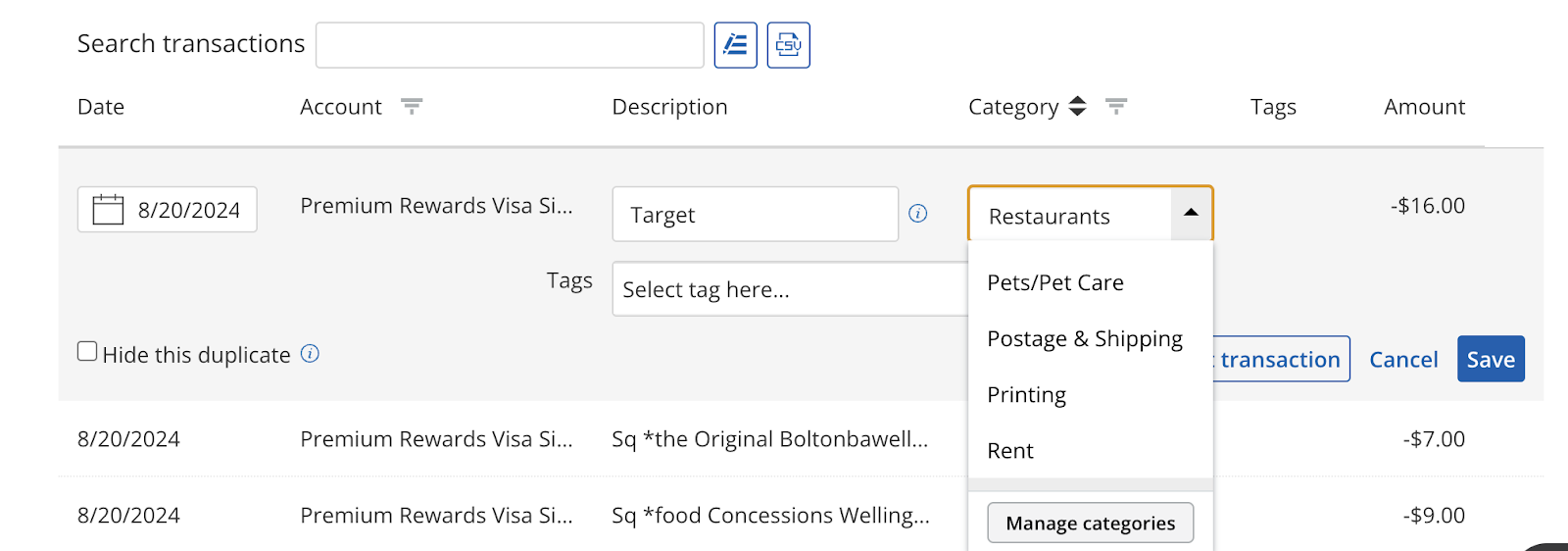Click the info icon beside Target description

(x=918, y=214)
